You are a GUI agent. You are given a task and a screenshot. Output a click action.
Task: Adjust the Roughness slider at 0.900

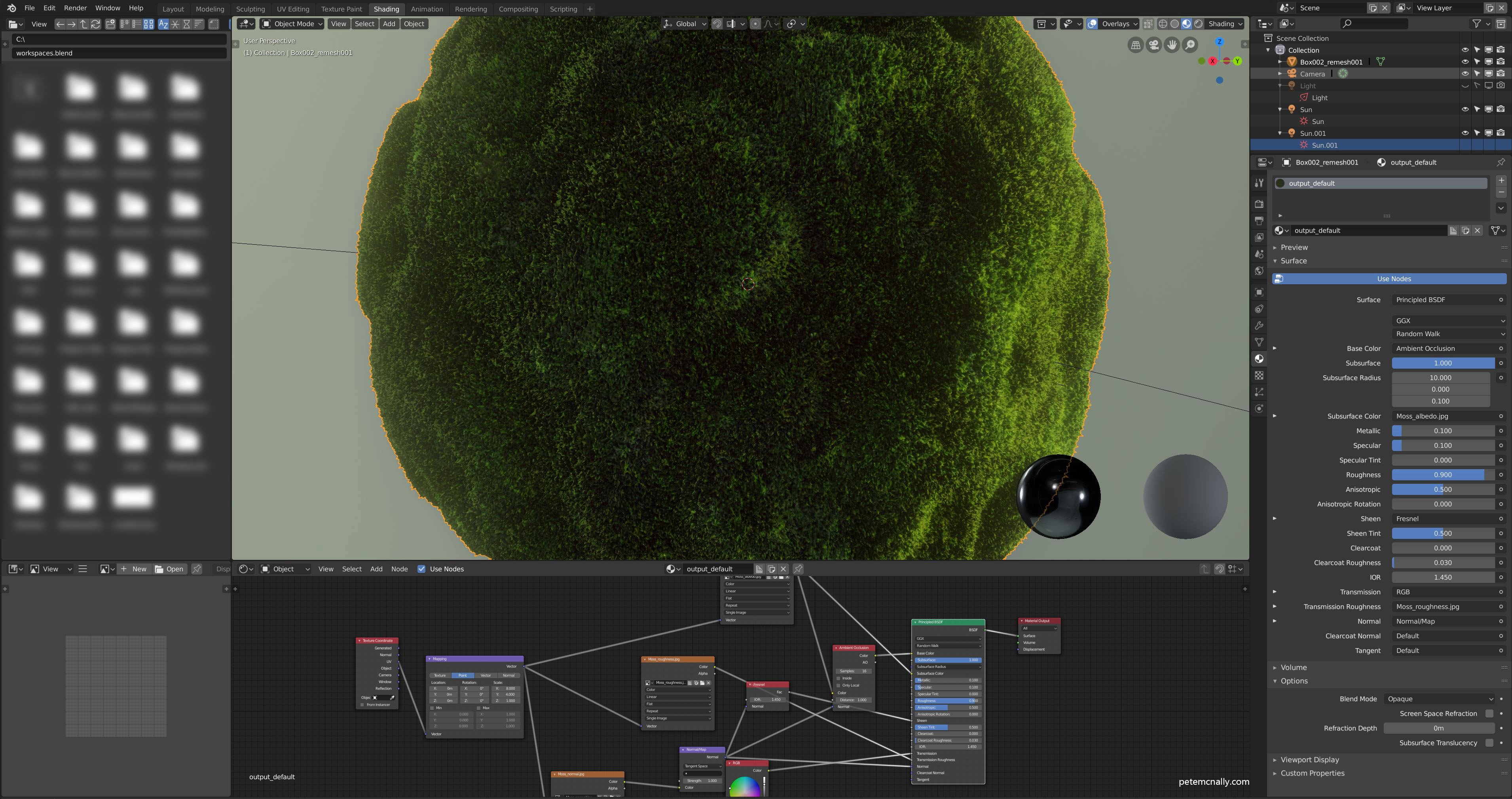point(1443,475)
